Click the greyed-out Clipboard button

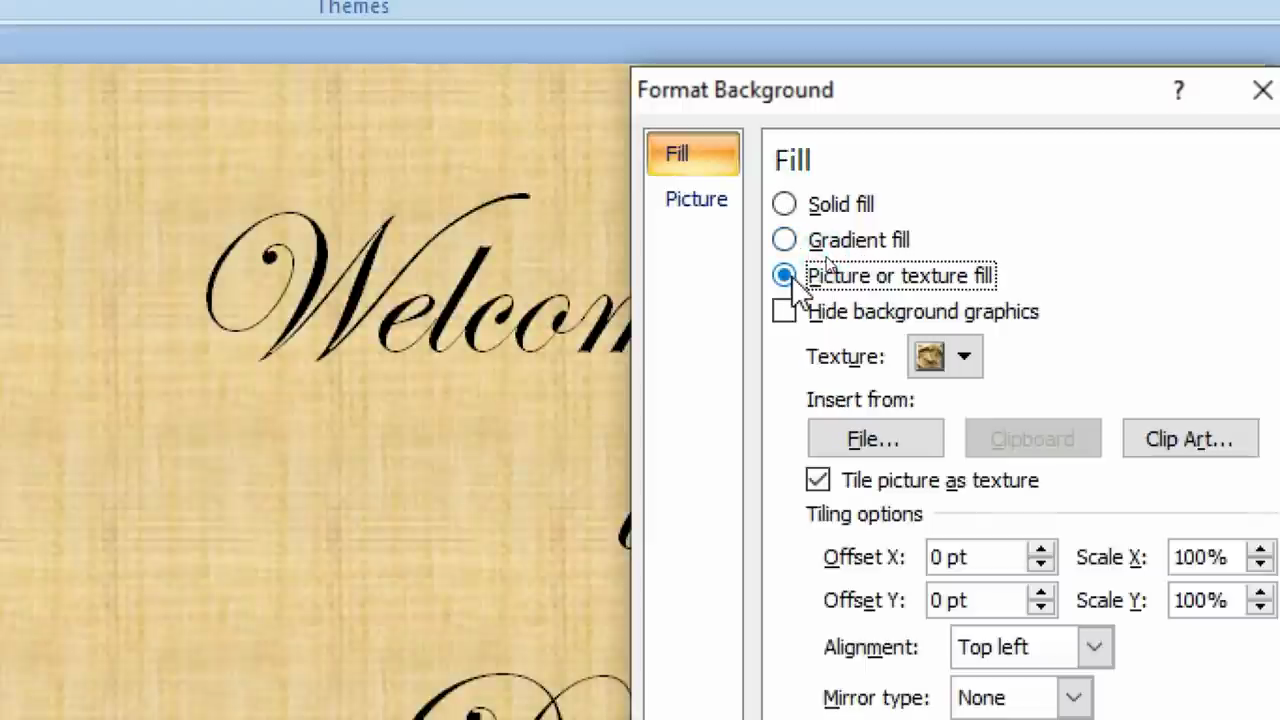click(1033, 439)
